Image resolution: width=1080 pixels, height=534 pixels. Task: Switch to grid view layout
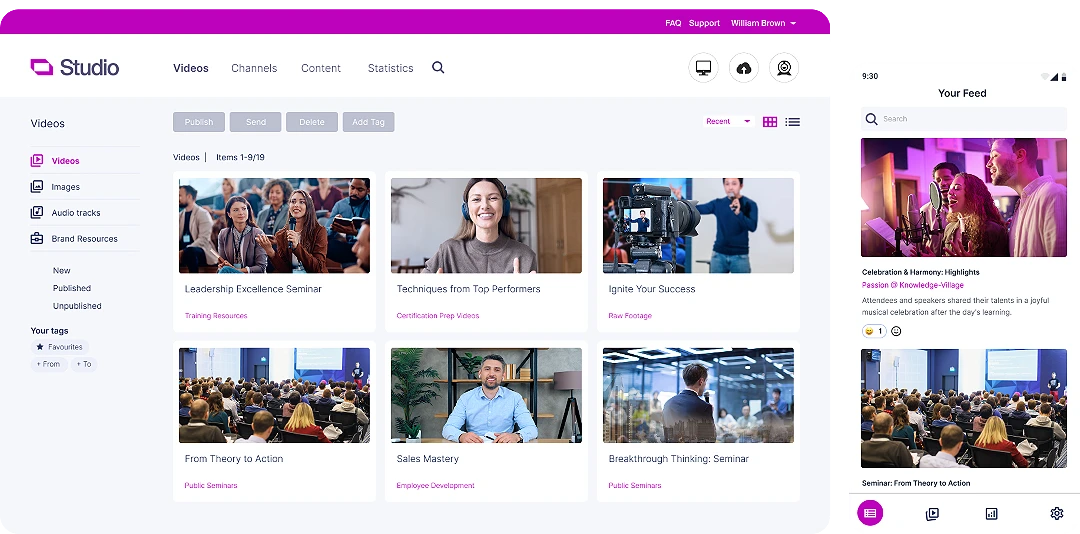point(770,122)
